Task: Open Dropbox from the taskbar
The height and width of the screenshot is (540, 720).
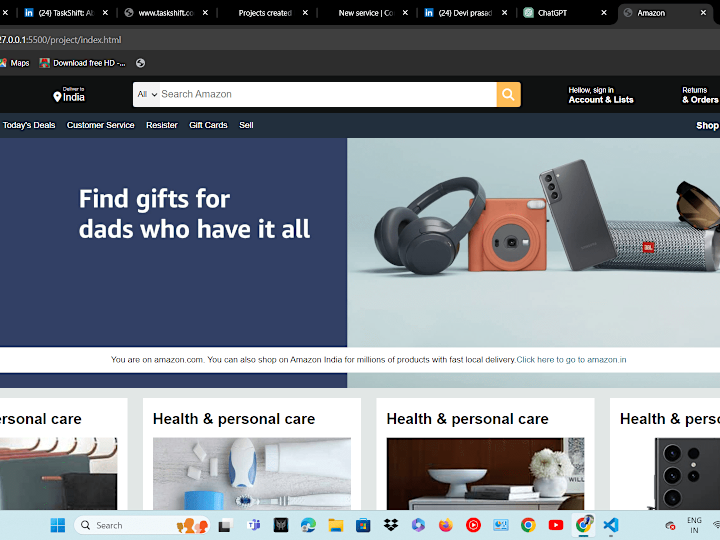Action: [x=391, y=525]
